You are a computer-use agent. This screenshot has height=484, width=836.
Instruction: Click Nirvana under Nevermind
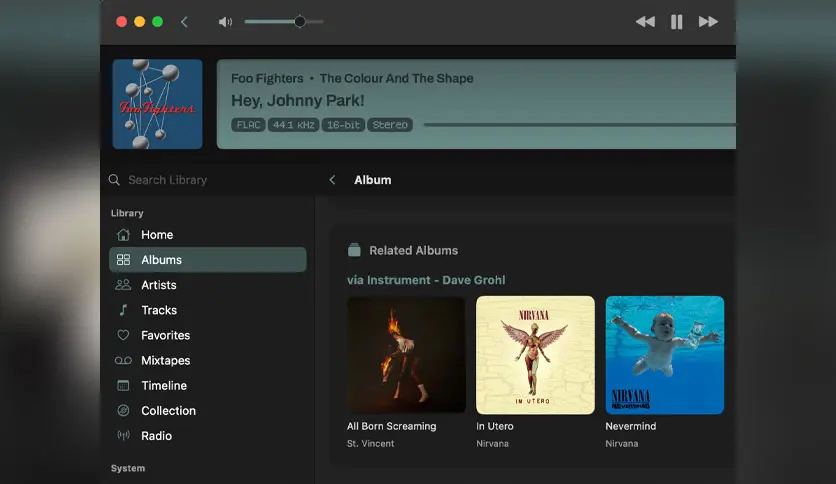622,443
